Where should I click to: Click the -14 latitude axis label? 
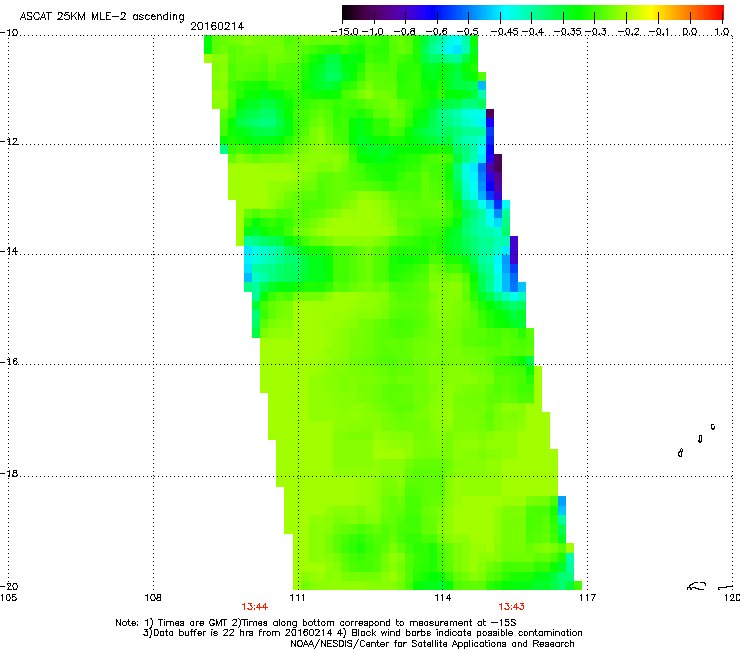9,251
